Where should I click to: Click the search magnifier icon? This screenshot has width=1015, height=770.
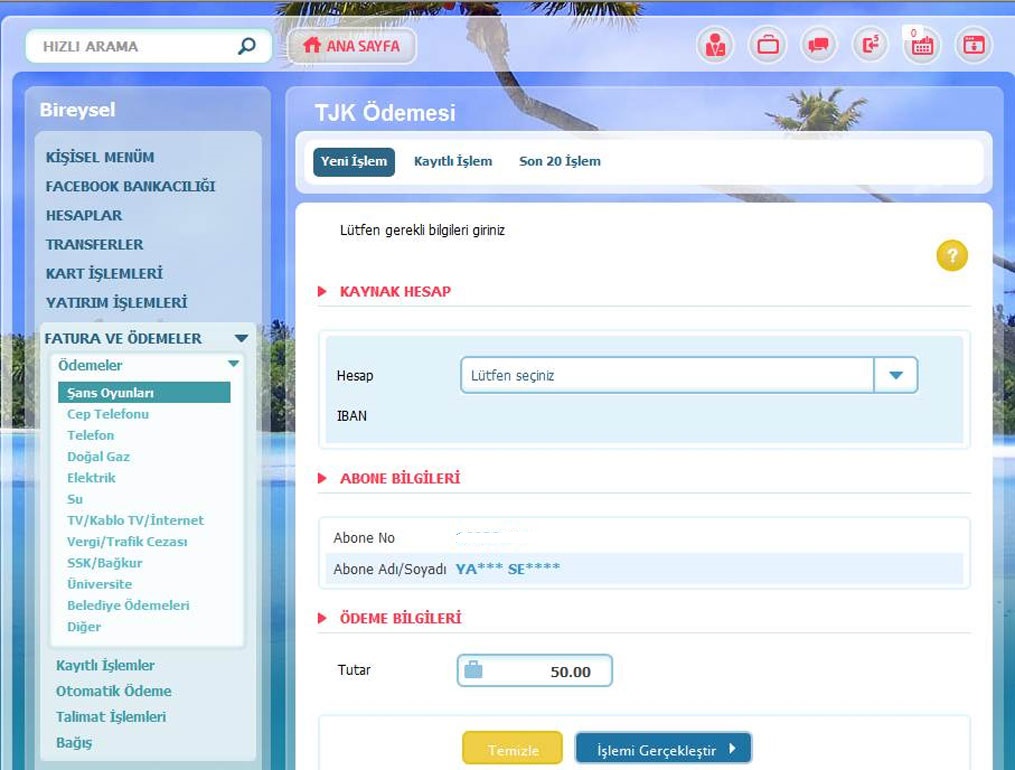(x=247, y=46)
